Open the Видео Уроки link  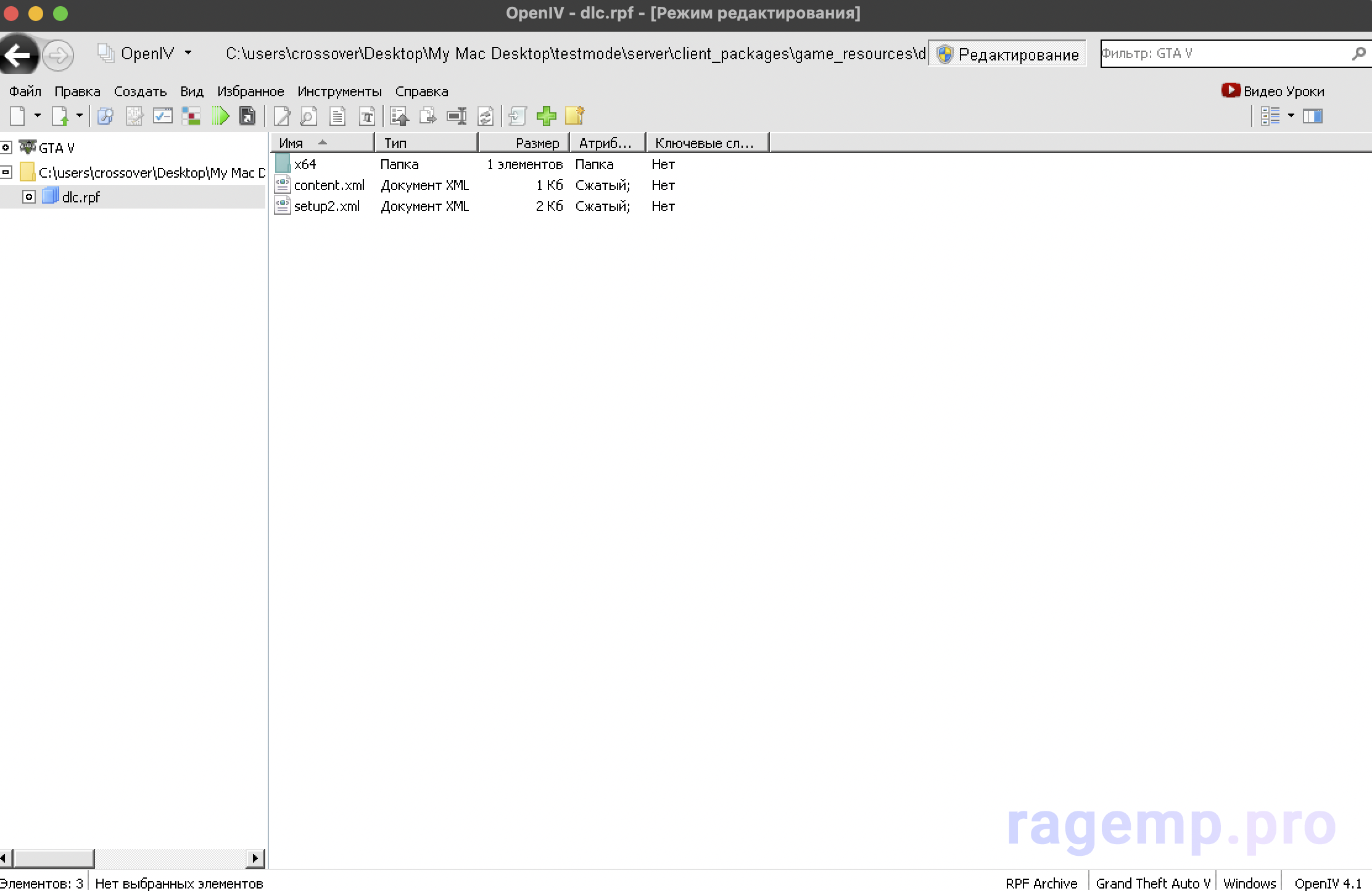[1273, 91]
